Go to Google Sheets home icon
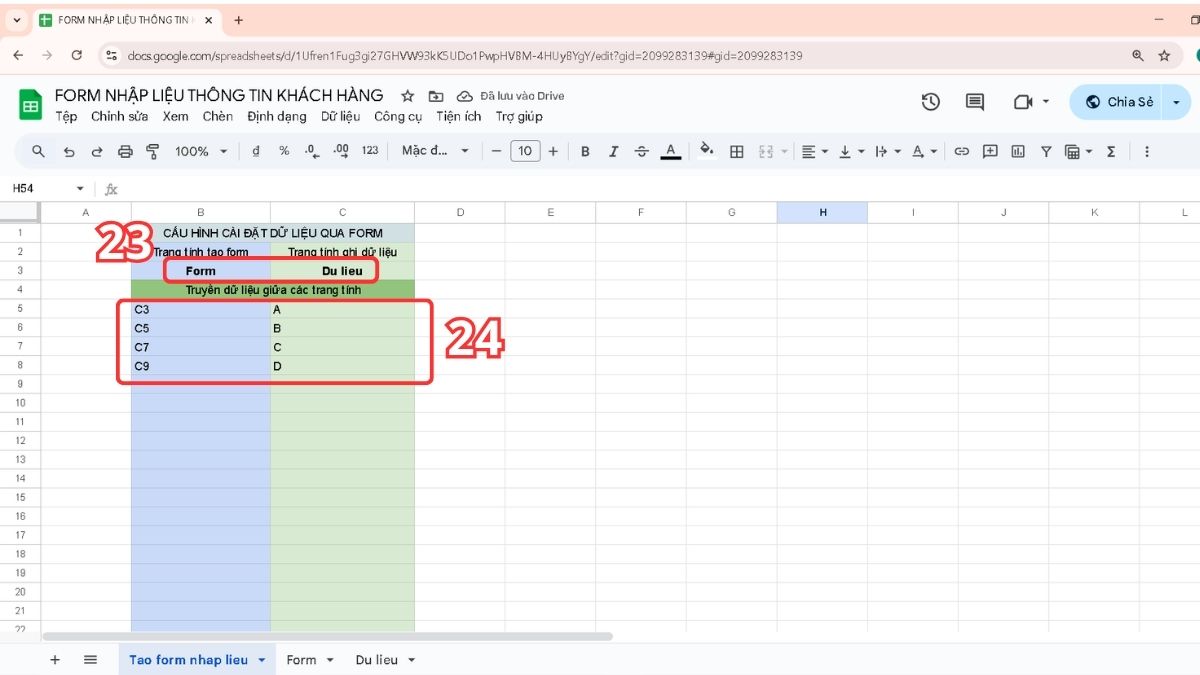 point(30,104)
